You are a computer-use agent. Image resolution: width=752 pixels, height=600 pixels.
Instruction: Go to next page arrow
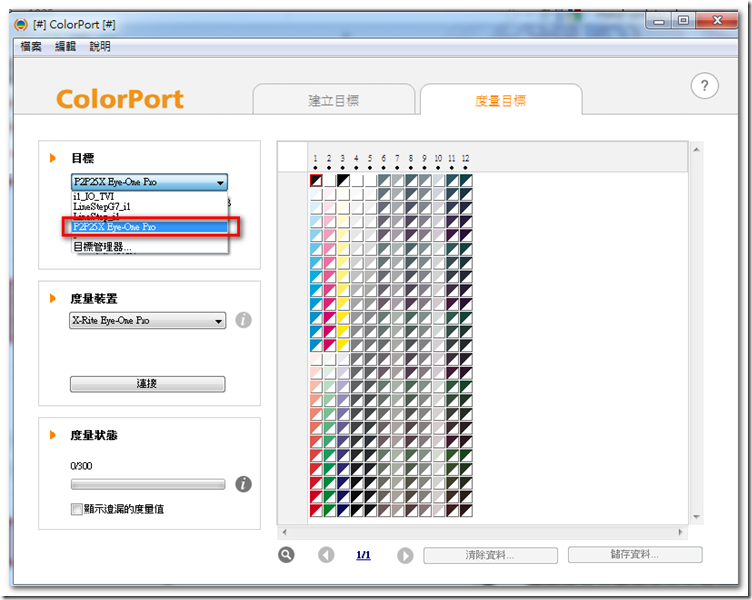click(405, 555)
